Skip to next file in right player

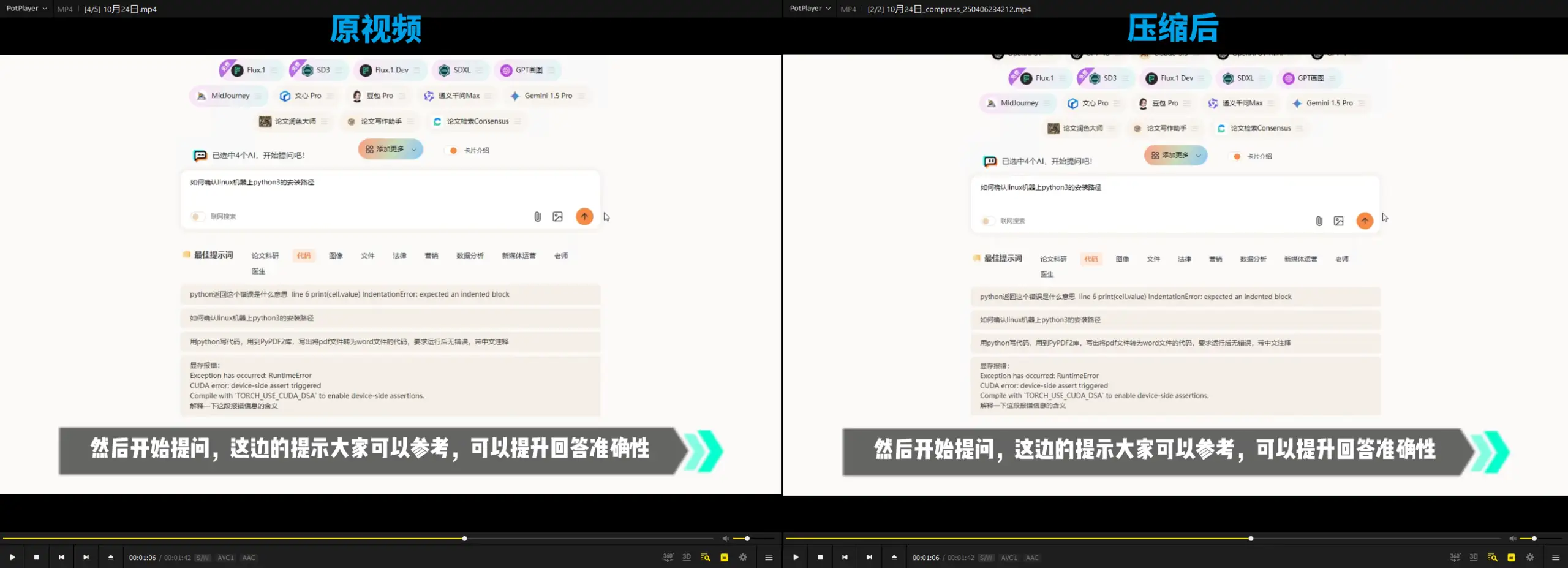(x=869, y=557)
